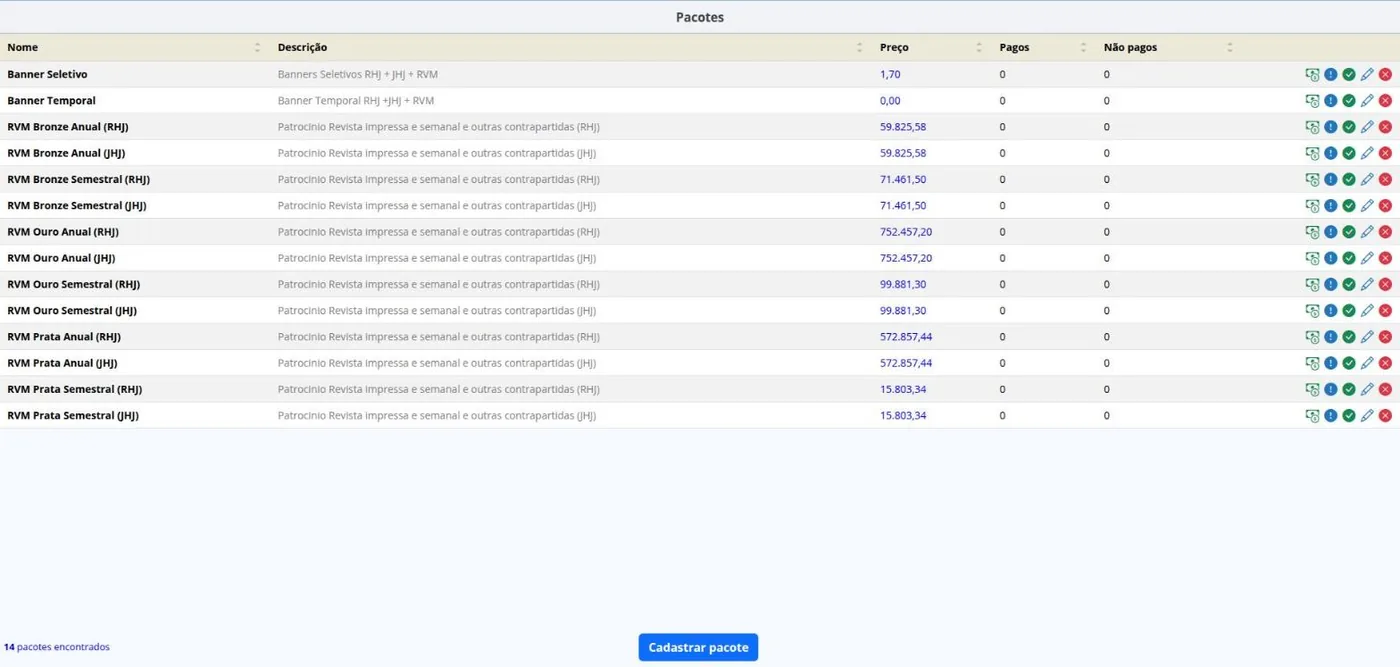Click the blue exclamation icon for RVM Prata Anual (JHJ)
1400x667 pixels.
(1331, 363)
